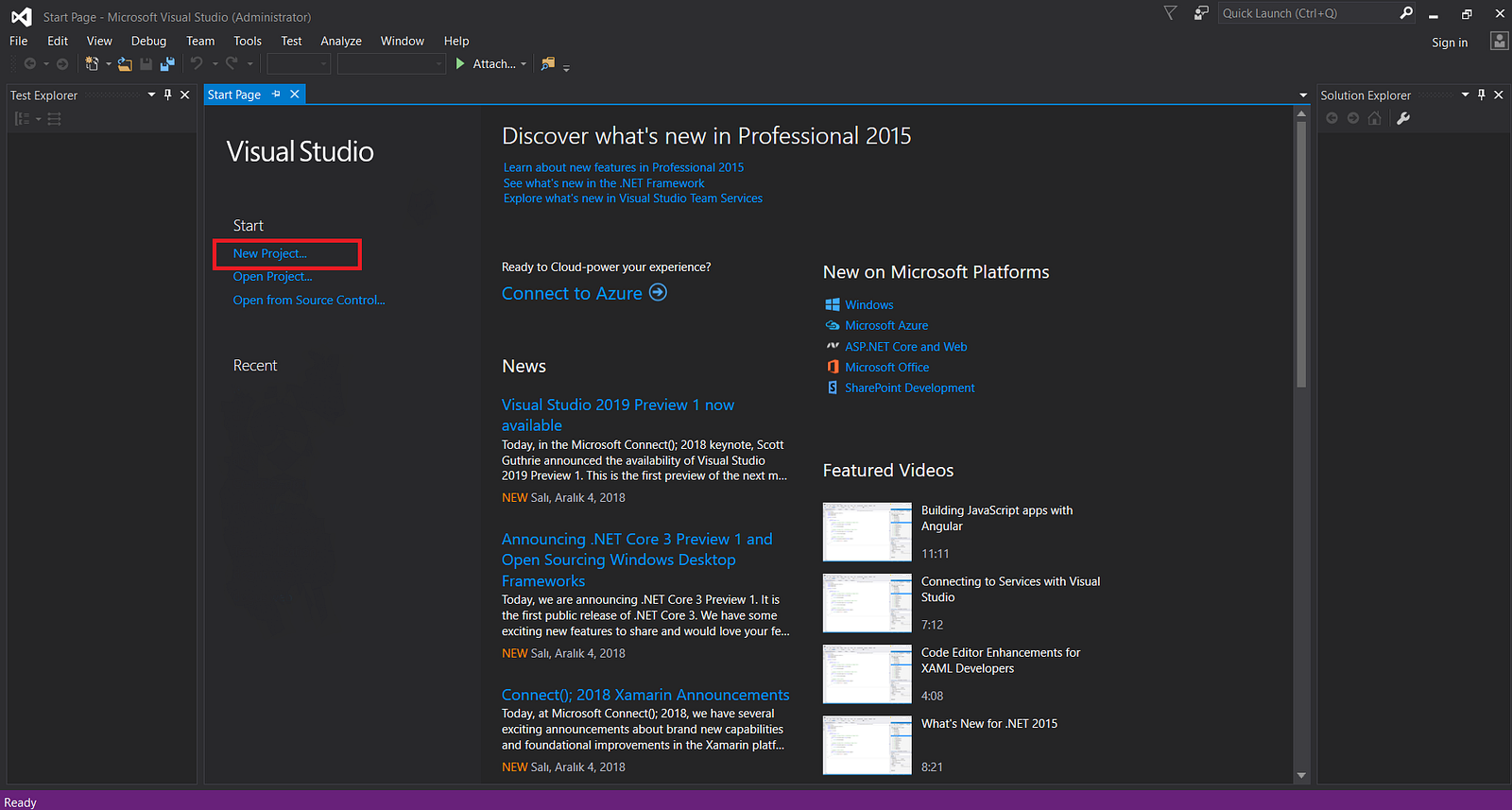Click the SharePoint logo icon
The height and width of the screenshot is (810, 1512).
point(833,388)
